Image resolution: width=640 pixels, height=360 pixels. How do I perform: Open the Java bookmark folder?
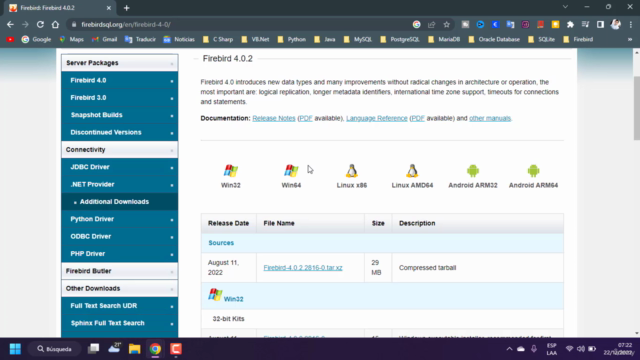pyautogui.click(x=325, y=39)
